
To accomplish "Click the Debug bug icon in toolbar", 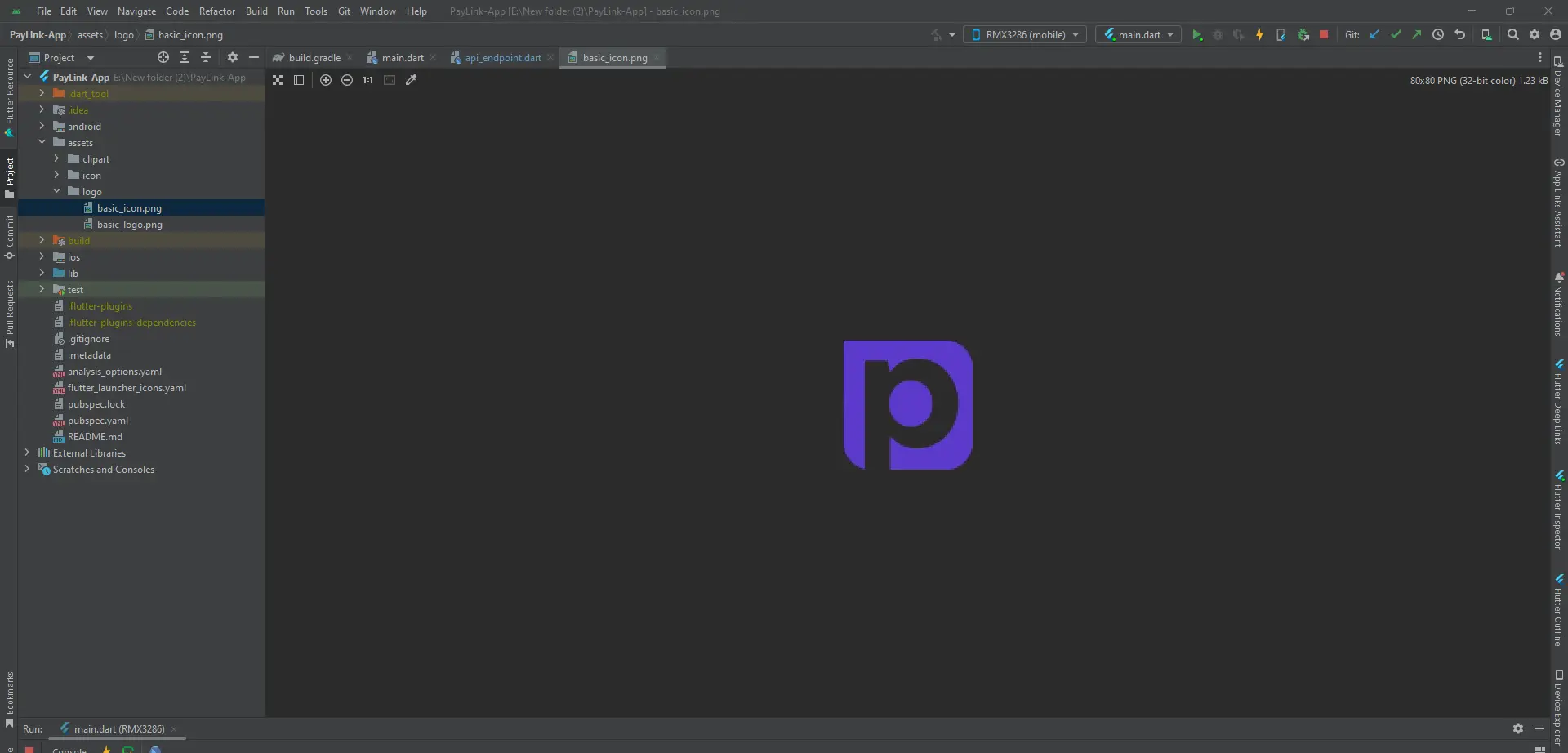I will pyautogui.click(x=1218, y=35).
